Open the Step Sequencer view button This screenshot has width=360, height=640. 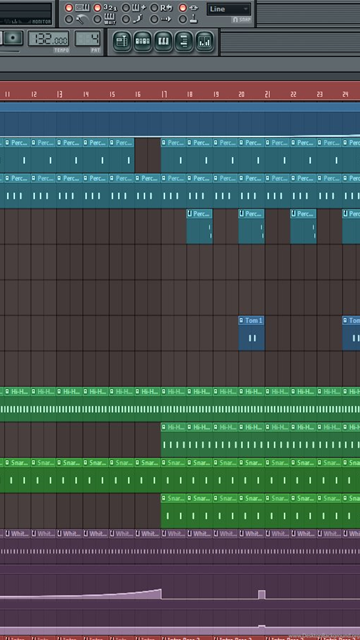[x=142, y=42]
